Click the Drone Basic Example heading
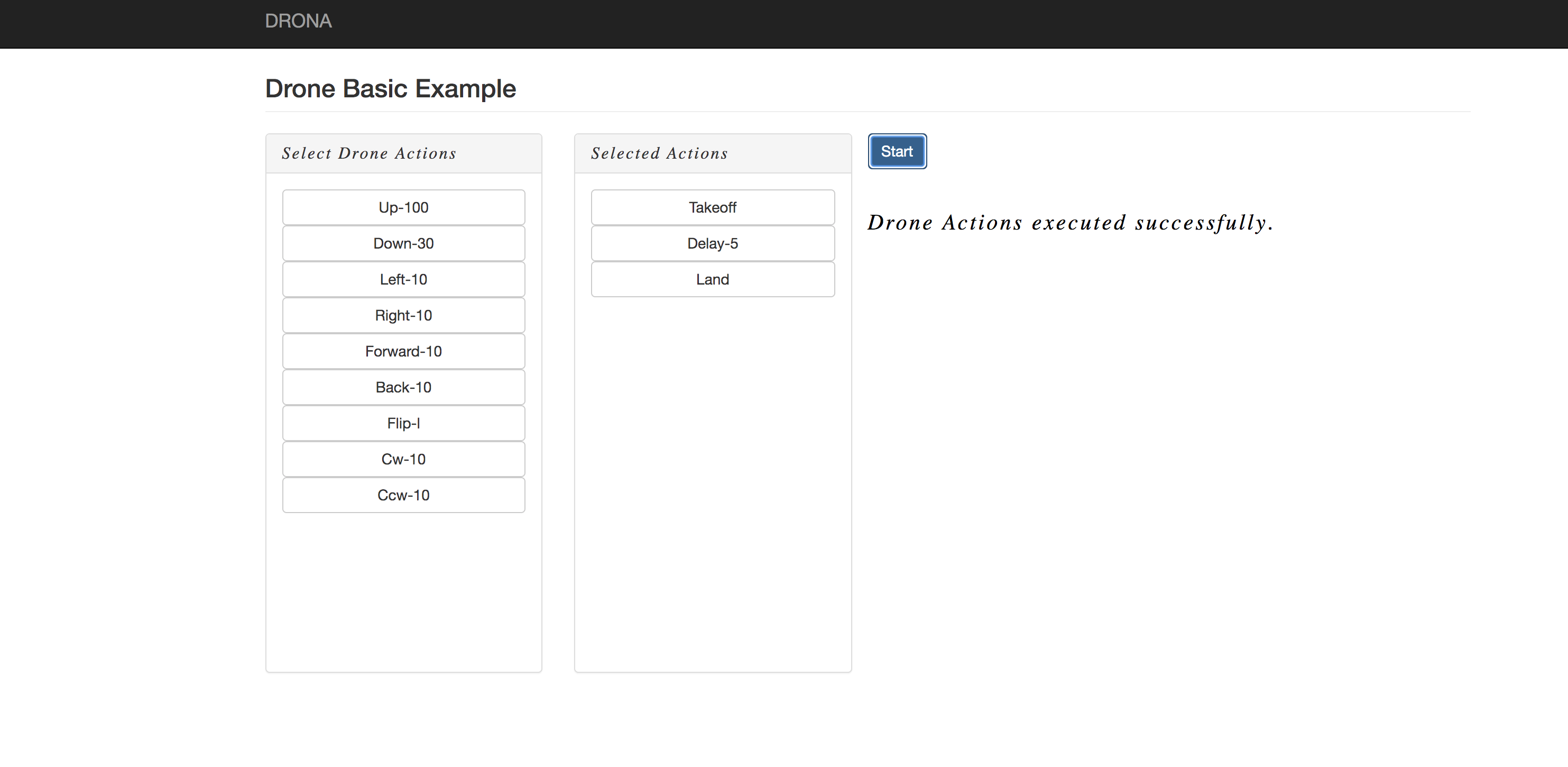The height and width of the screenshot is (767, 1568). 390,89
